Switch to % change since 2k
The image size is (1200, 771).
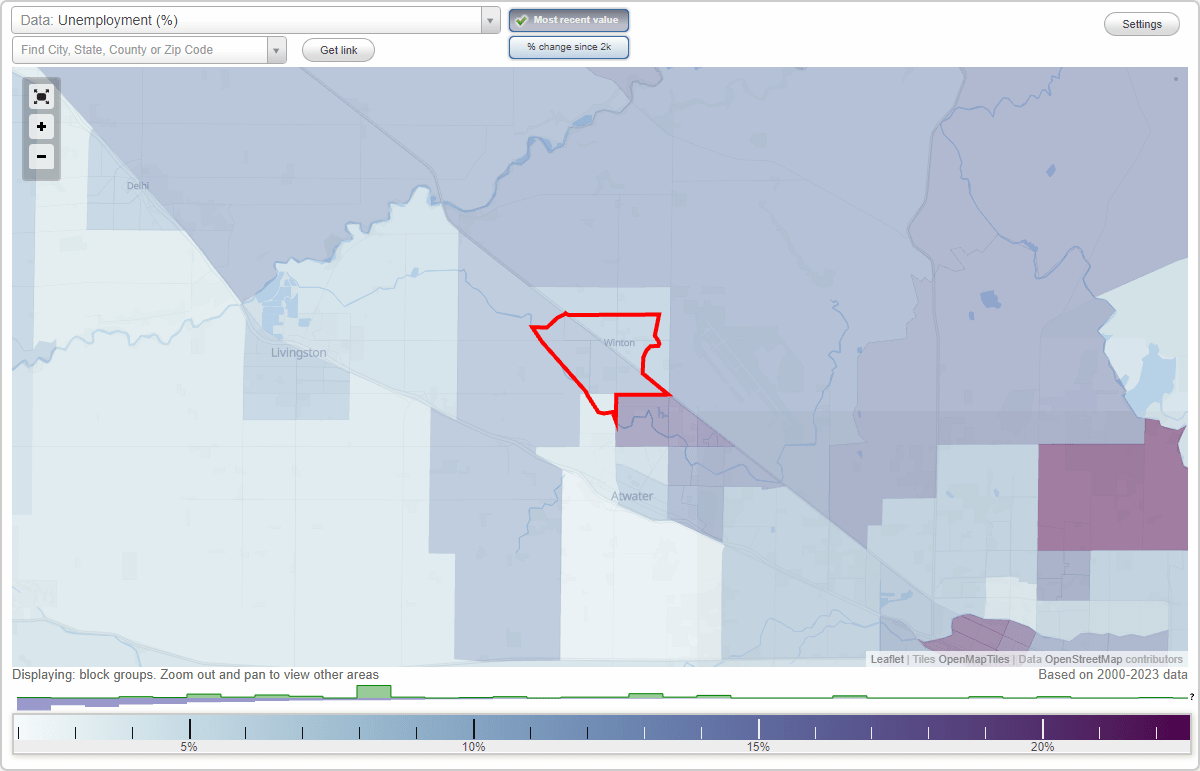(x=569, y=47)
